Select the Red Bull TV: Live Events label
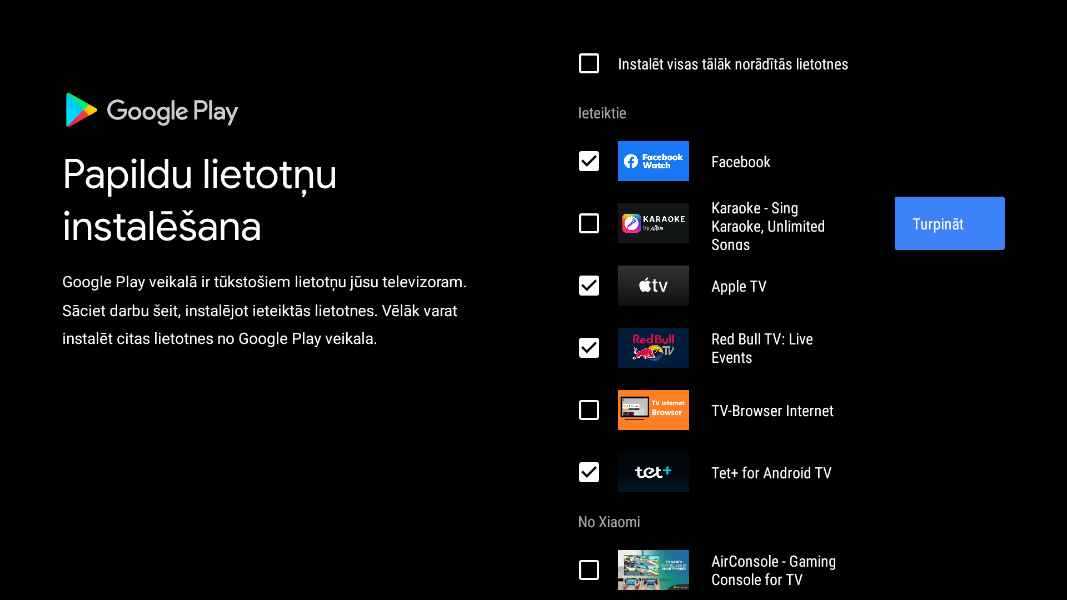1067x600 pixels. point(761,348)
